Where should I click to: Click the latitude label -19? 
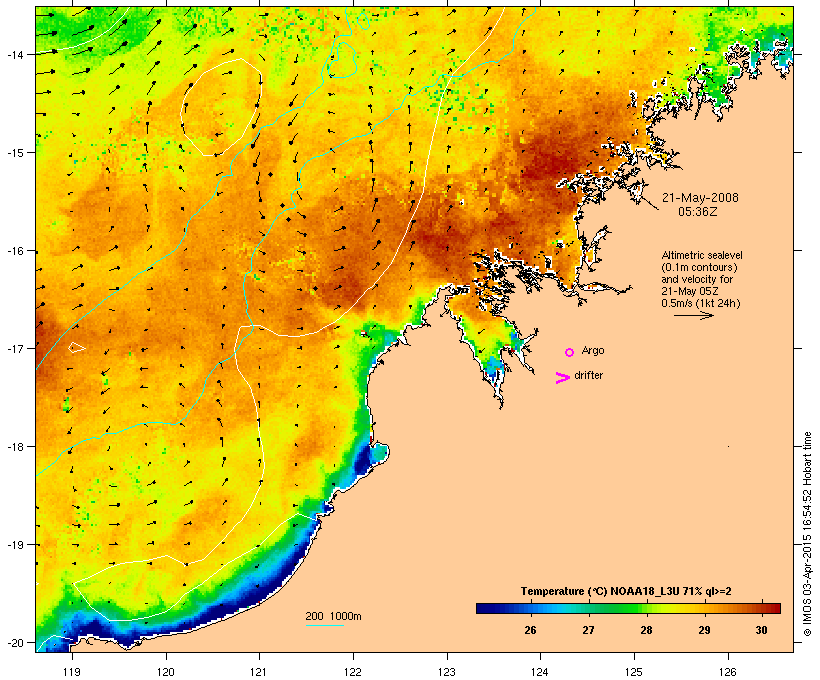coord(15,545)
